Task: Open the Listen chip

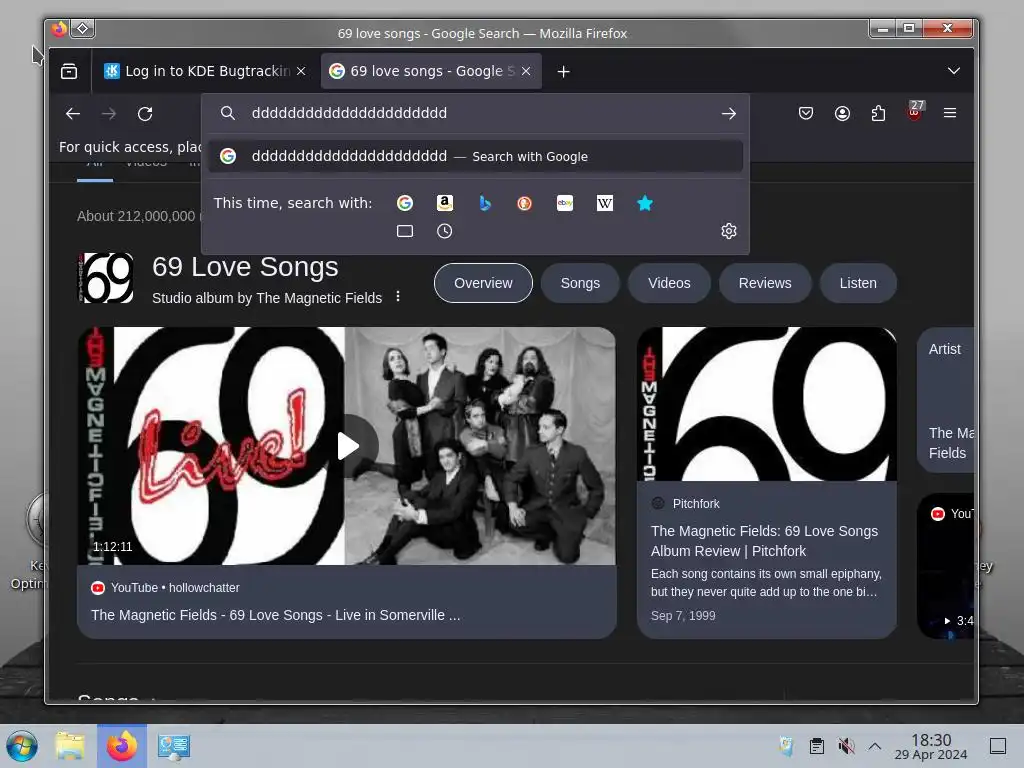Action: click(x=858, y=283)
